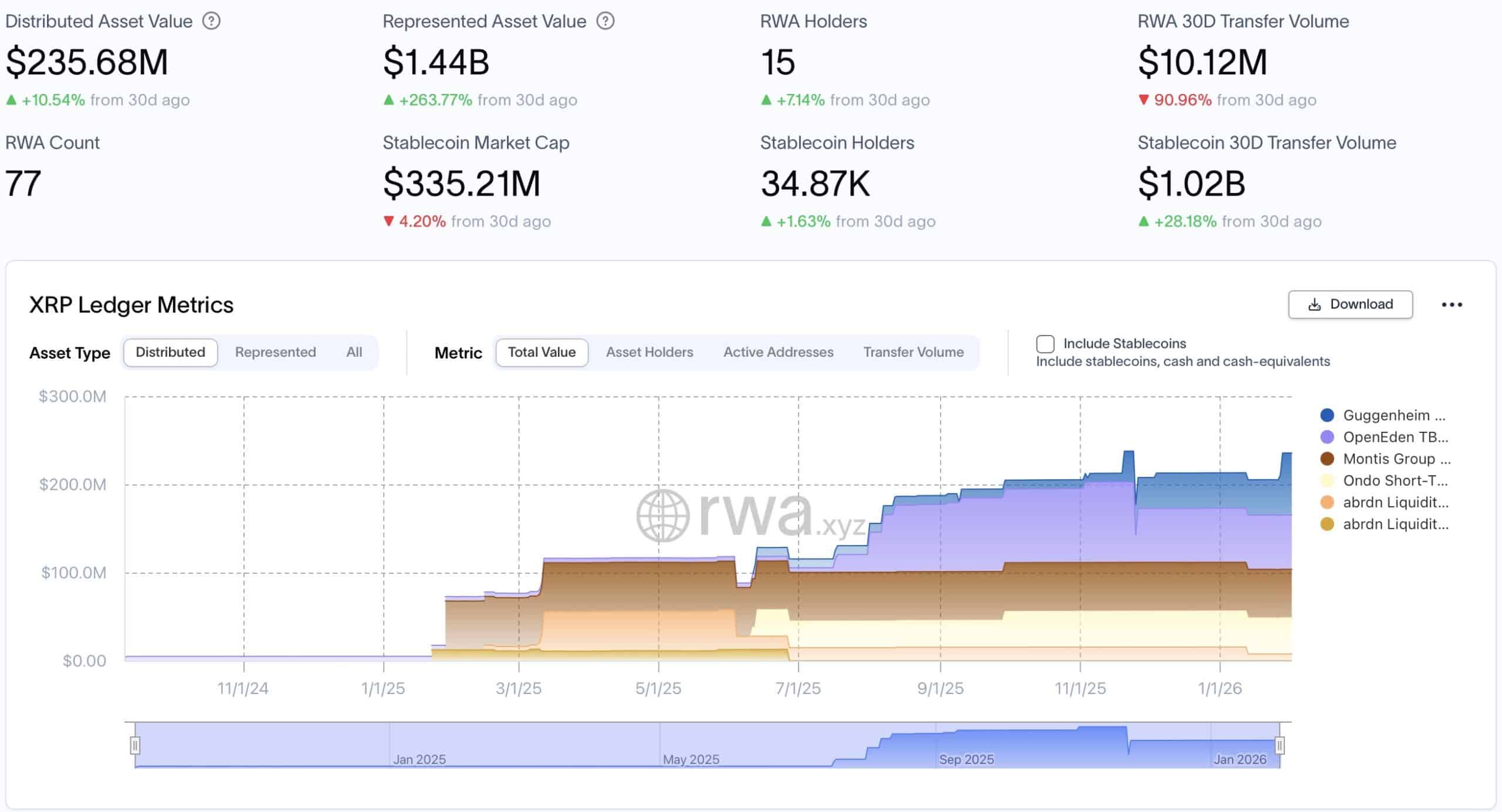Click the left range slider handle
1502x812 pixels.
135,745
